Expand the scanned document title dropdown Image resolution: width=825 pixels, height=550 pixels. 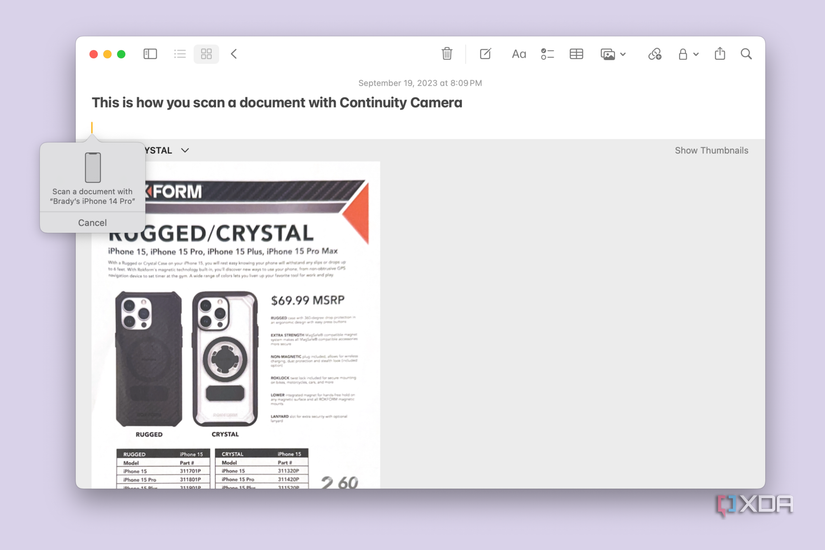(x=185, y=151)
